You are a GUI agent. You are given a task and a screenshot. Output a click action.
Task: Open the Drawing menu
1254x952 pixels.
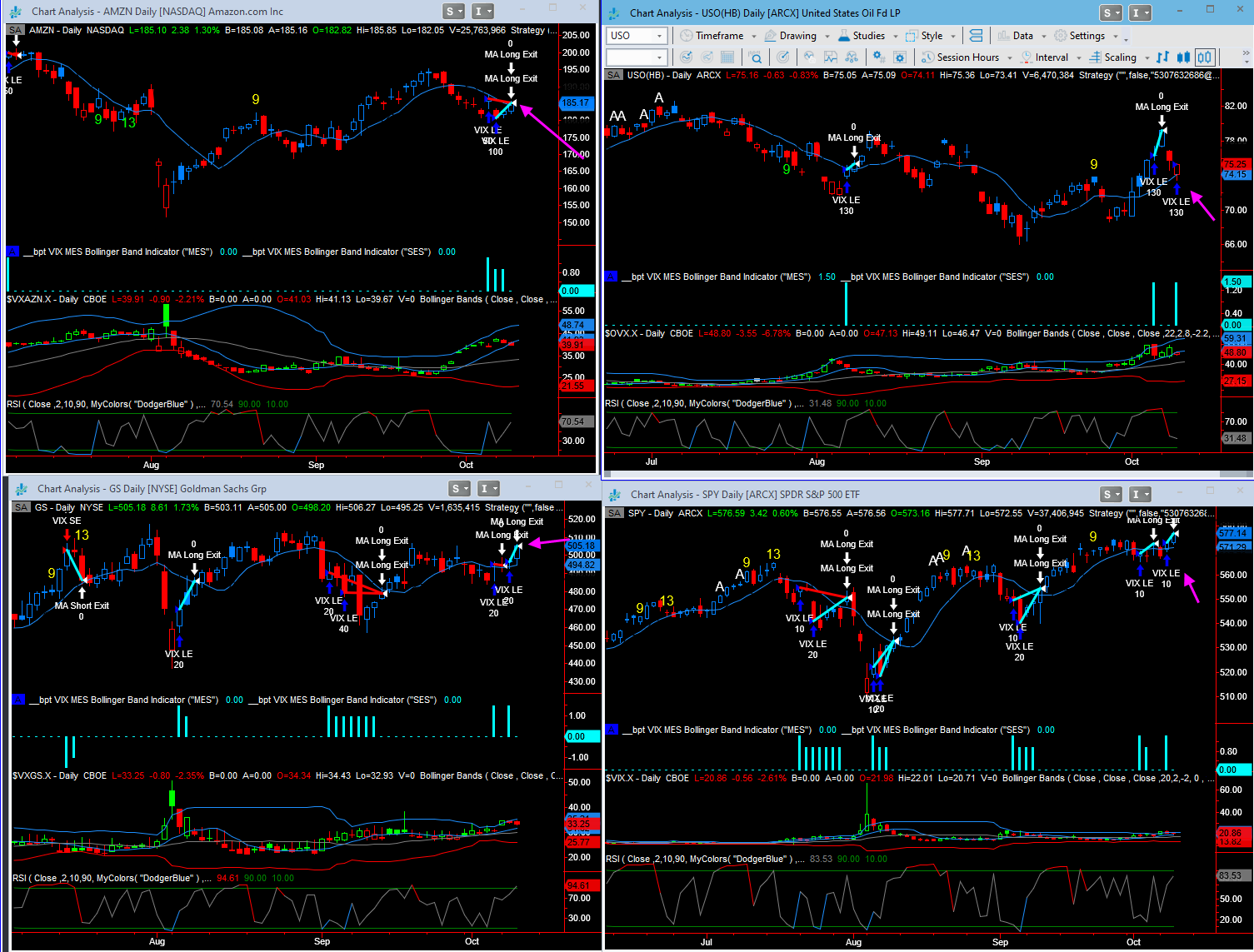point(797,36)
